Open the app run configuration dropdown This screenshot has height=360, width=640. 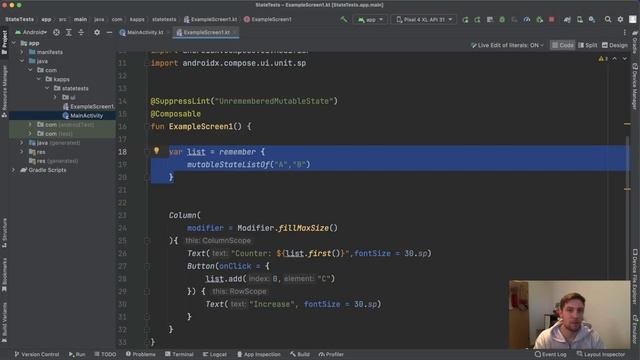point(370,20)
